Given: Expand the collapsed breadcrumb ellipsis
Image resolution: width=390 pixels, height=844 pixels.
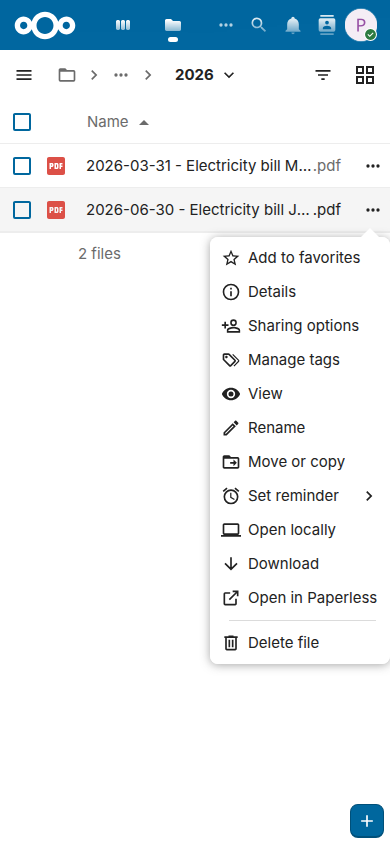Looking at the screenshot, I should point(121,75).
